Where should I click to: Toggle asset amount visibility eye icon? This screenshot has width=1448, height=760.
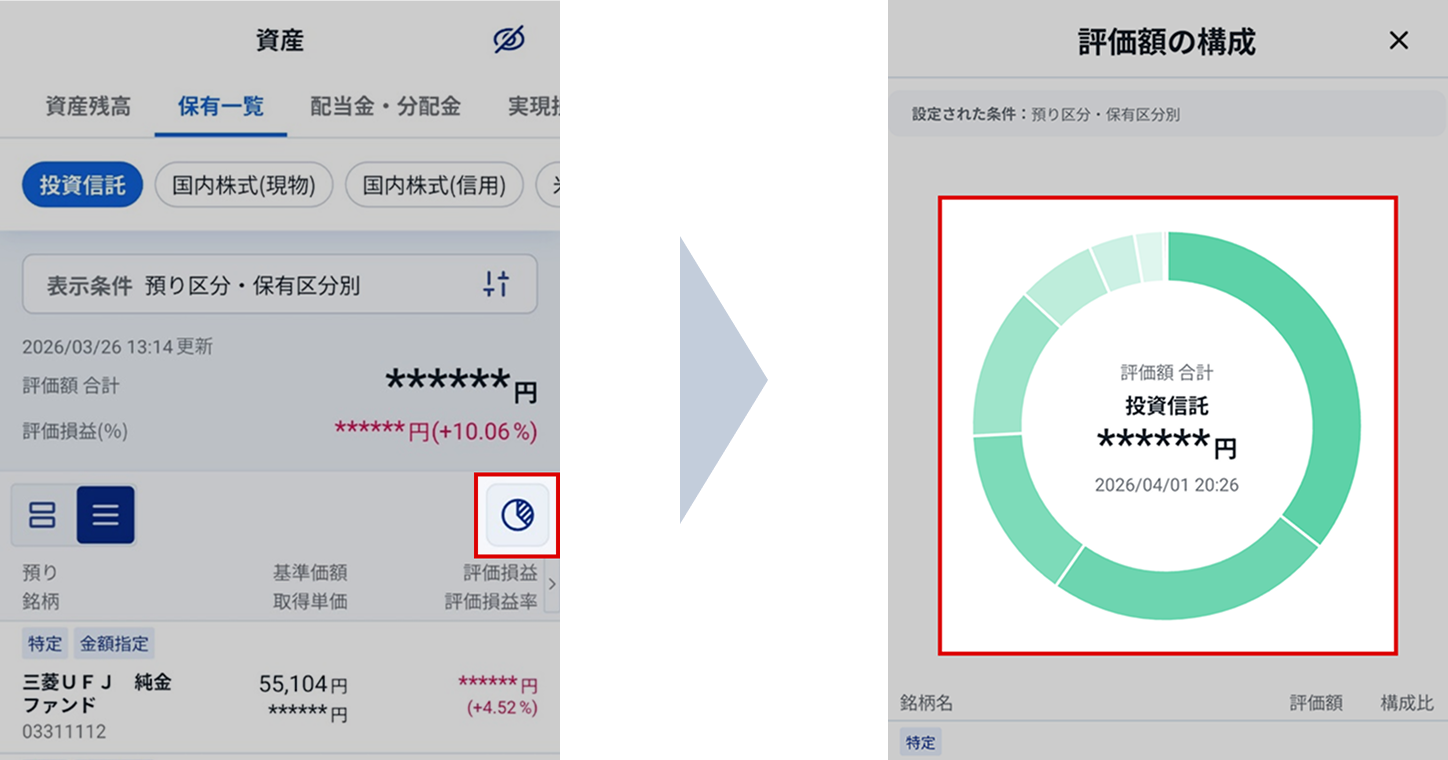tap(509, 41)
